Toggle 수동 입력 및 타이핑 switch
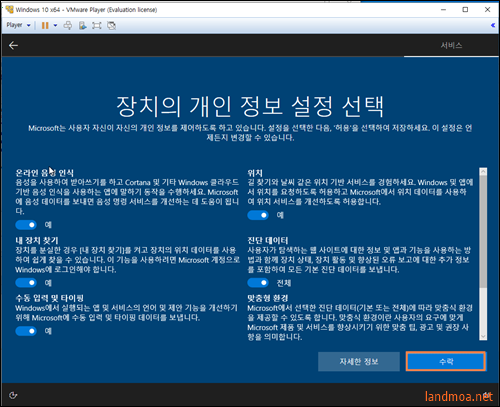This screenshot has width=500, height=407. point(26,331)
